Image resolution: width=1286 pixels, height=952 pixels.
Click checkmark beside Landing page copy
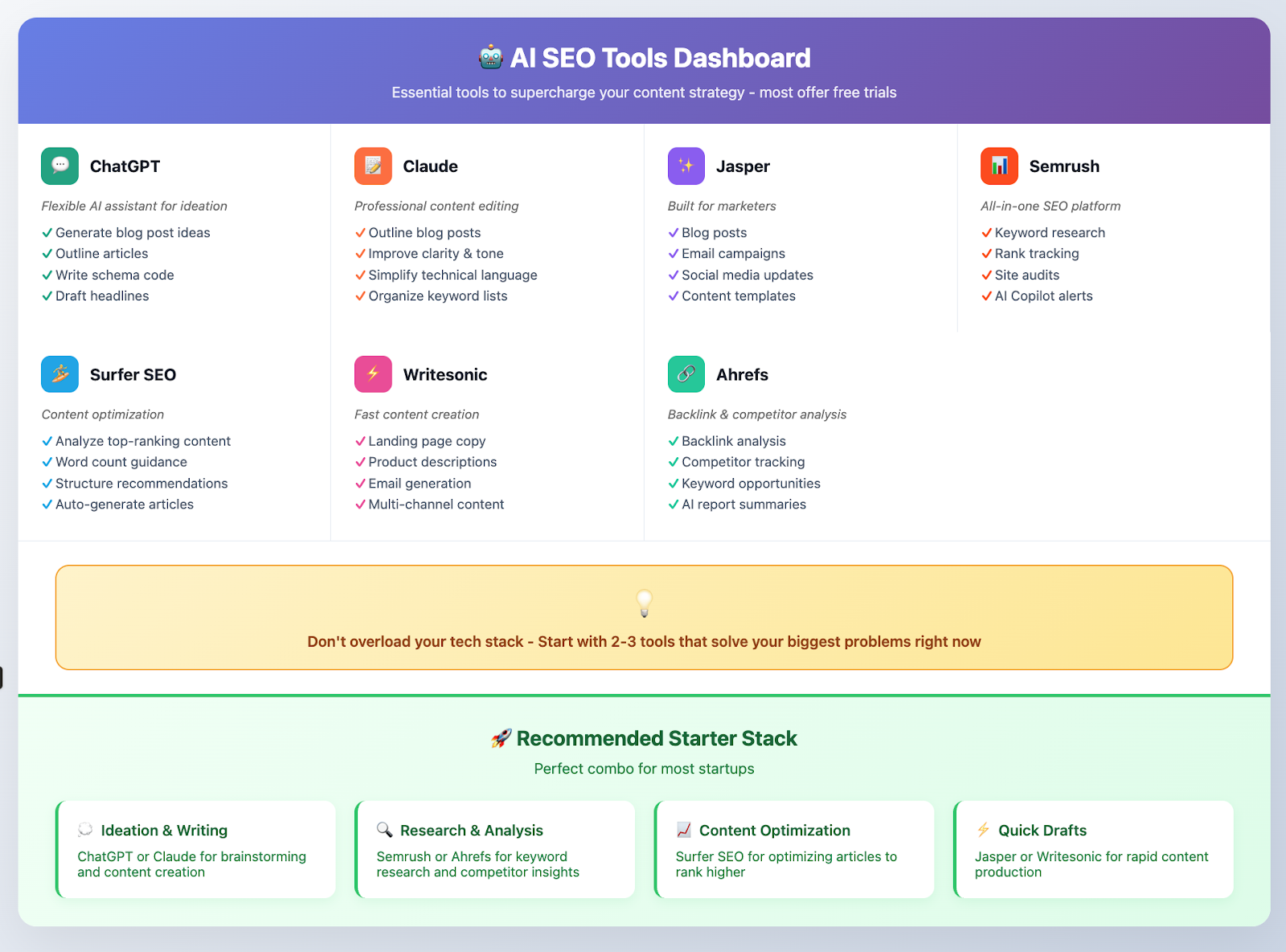(360, 441)
